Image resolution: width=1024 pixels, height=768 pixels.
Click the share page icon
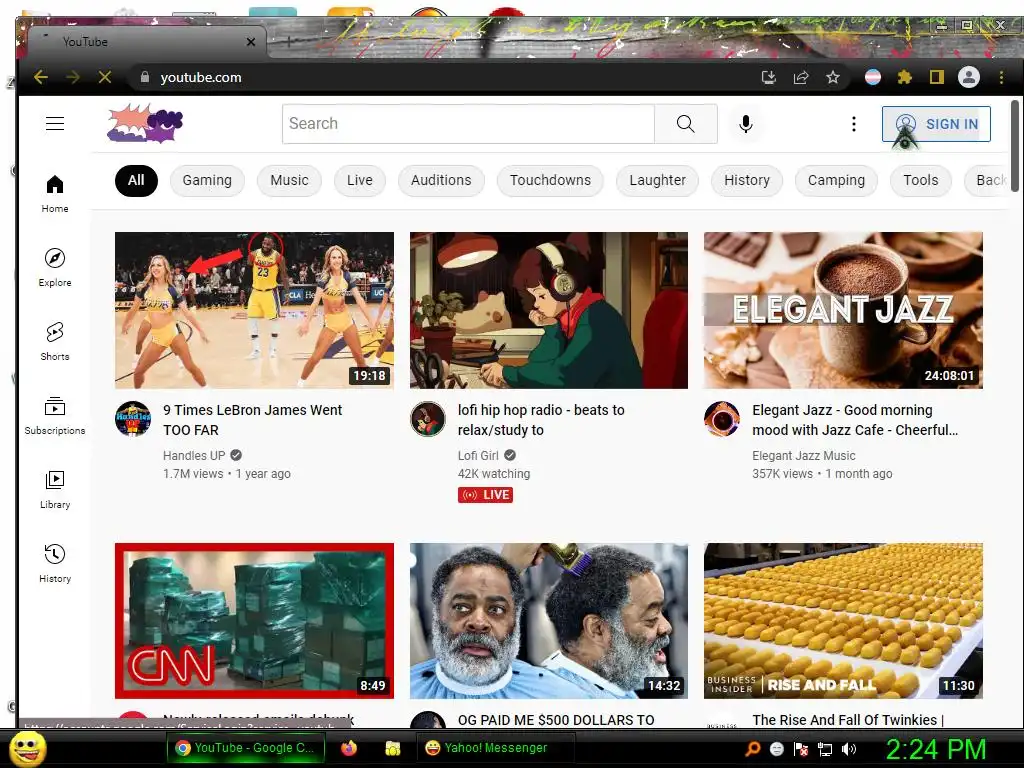pyautogui.click(x=801, y=78)
